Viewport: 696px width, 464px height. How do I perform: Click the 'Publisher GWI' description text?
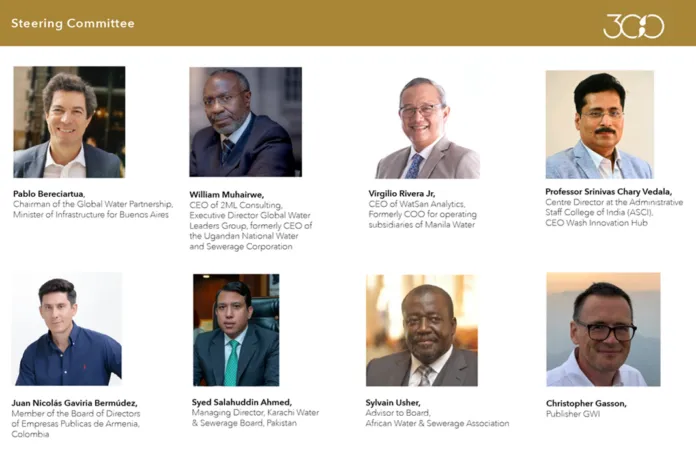573,414
